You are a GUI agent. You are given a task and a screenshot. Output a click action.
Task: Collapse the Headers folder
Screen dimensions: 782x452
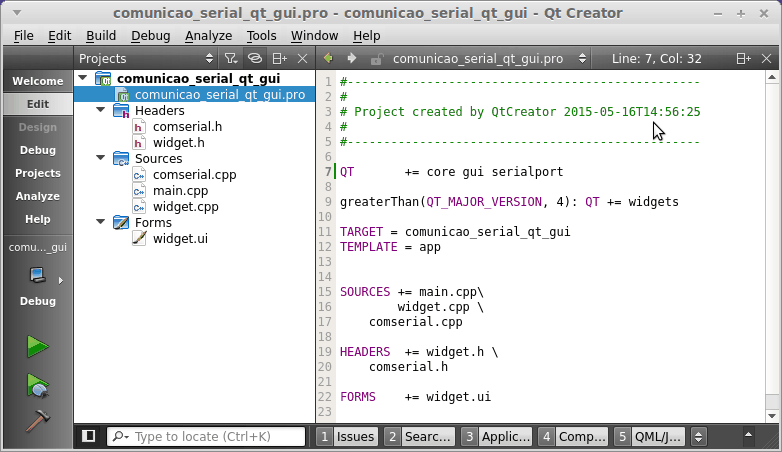click(101, 110)
